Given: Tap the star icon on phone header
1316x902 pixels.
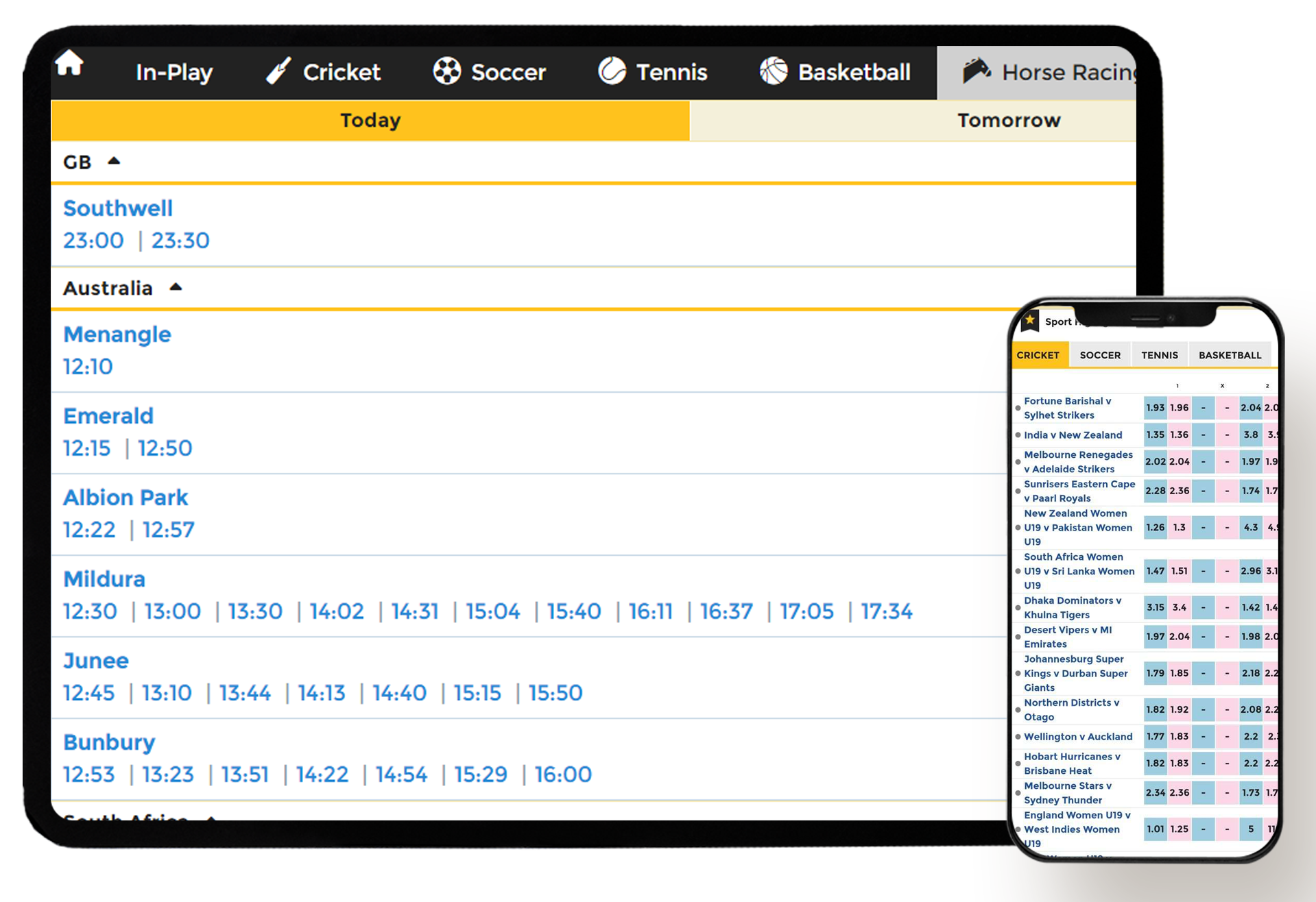Looking at the screenshot, I should (x=1029, y=321).
